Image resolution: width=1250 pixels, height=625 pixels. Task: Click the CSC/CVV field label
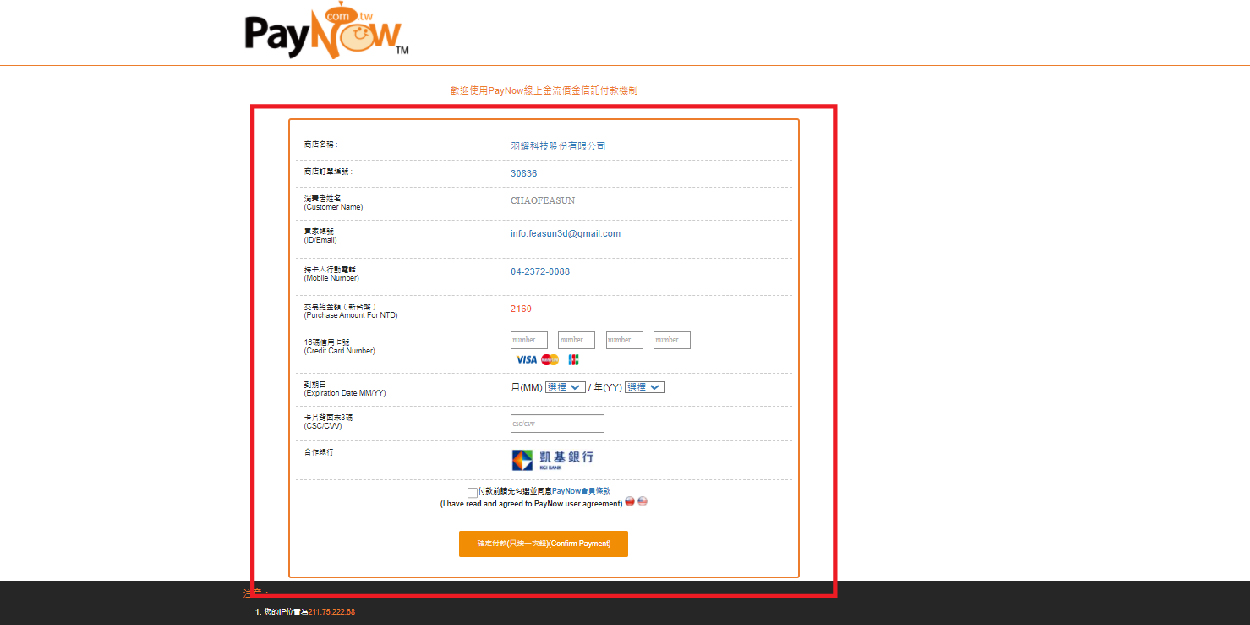(x=328, y=420)
